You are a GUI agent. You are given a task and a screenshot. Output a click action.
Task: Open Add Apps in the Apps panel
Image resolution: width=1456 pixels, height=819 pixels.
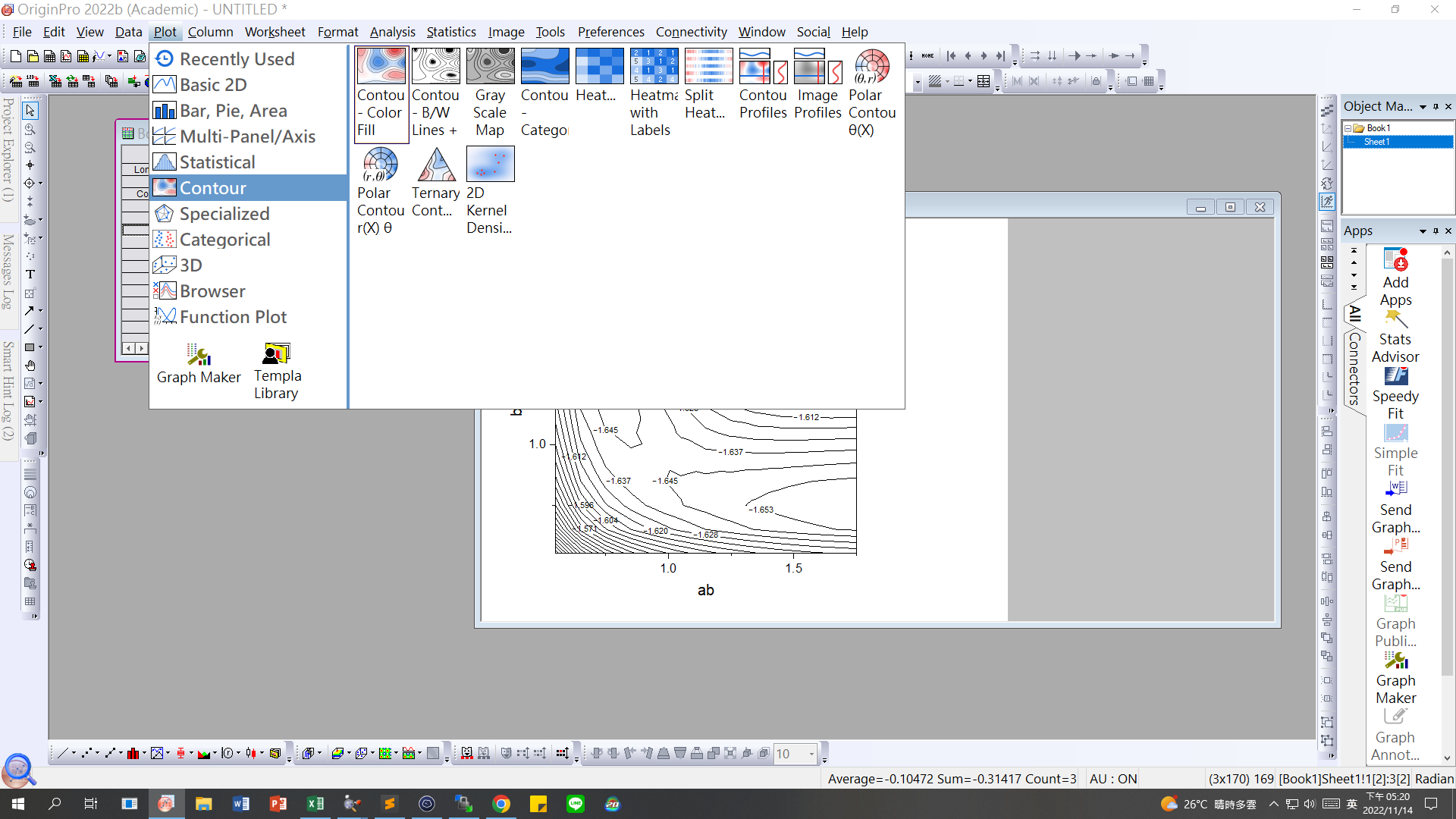[x=1395, y=278]
